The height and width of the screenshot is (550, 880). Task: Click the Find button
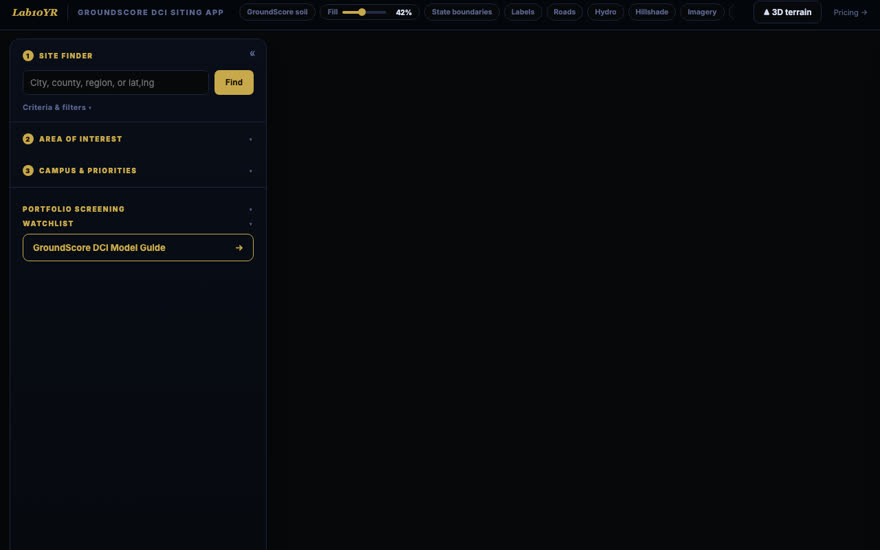(234, 82)
